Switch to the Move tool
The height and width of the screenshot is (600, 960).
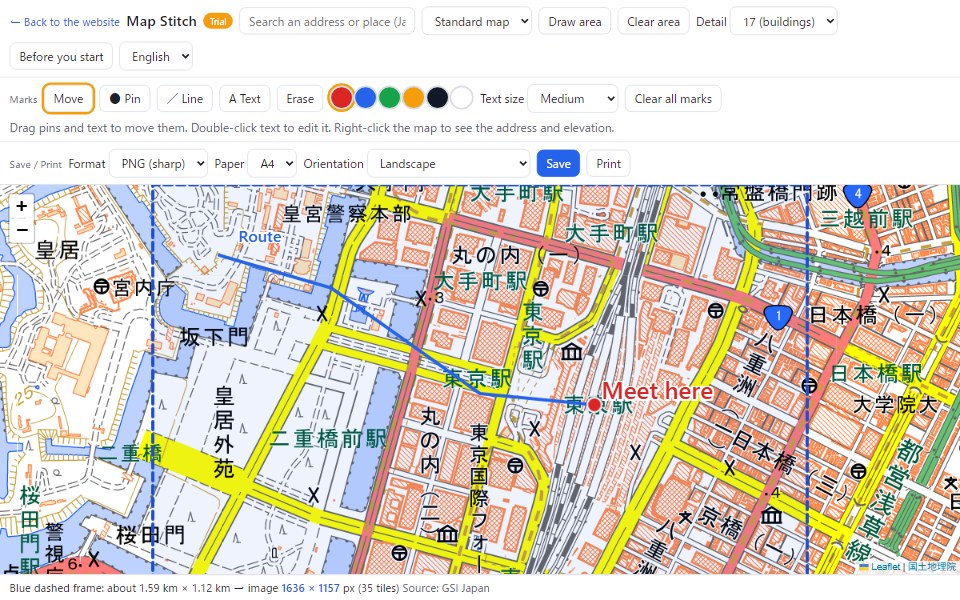[68, 99]
